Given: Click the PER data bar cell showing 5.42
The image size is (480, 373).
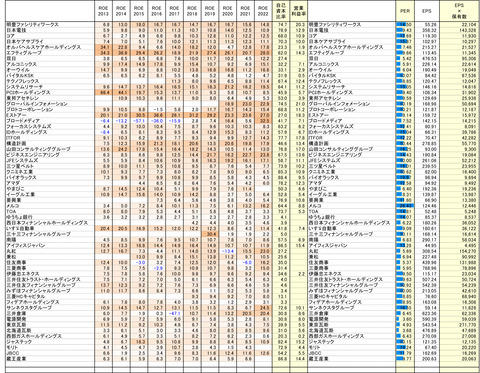Looking at the screenshot, I should (405, 58).
